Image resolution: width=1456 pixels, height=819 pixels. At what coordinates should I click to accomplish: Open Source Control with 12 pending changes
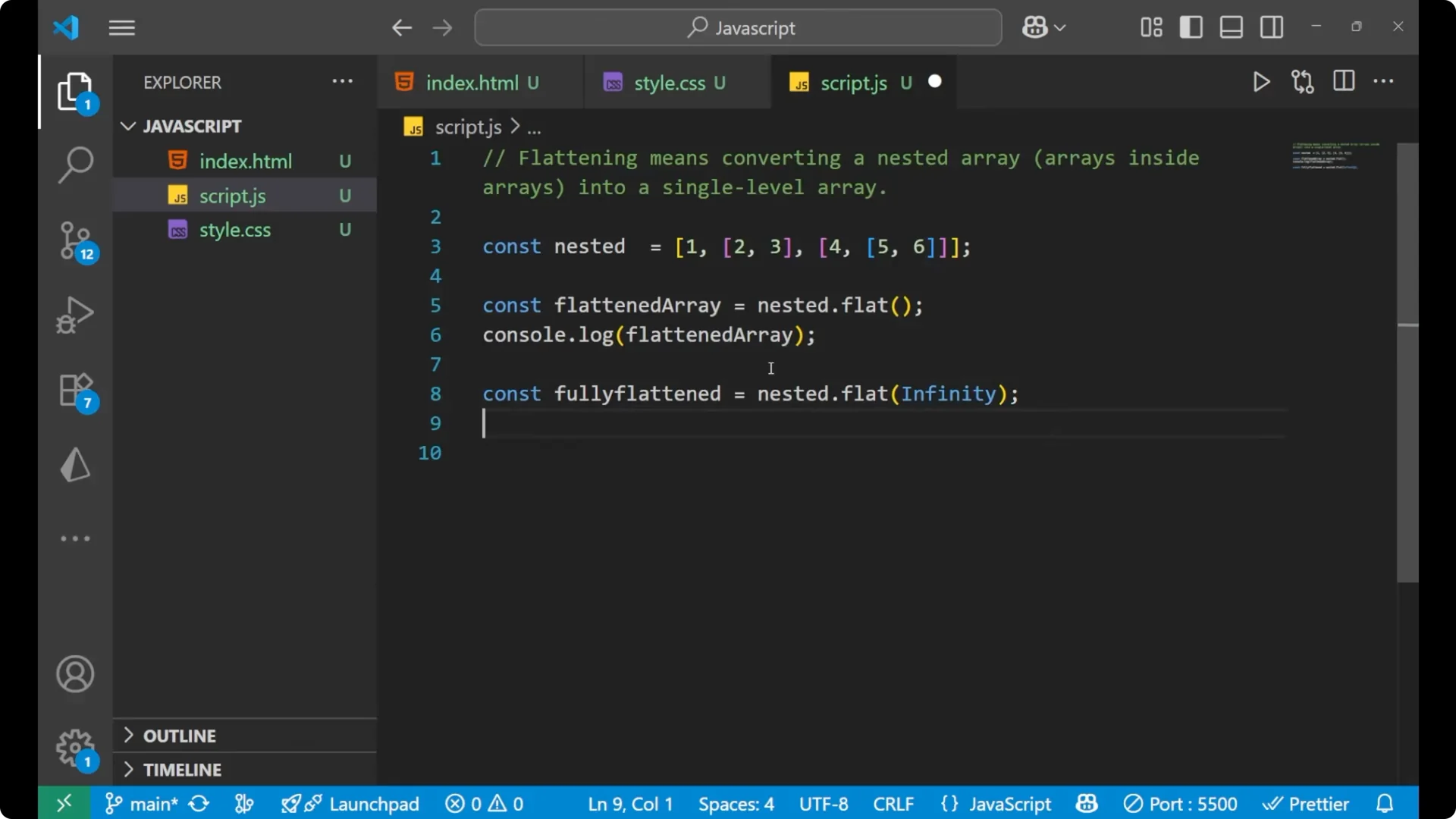coord(75,241)
